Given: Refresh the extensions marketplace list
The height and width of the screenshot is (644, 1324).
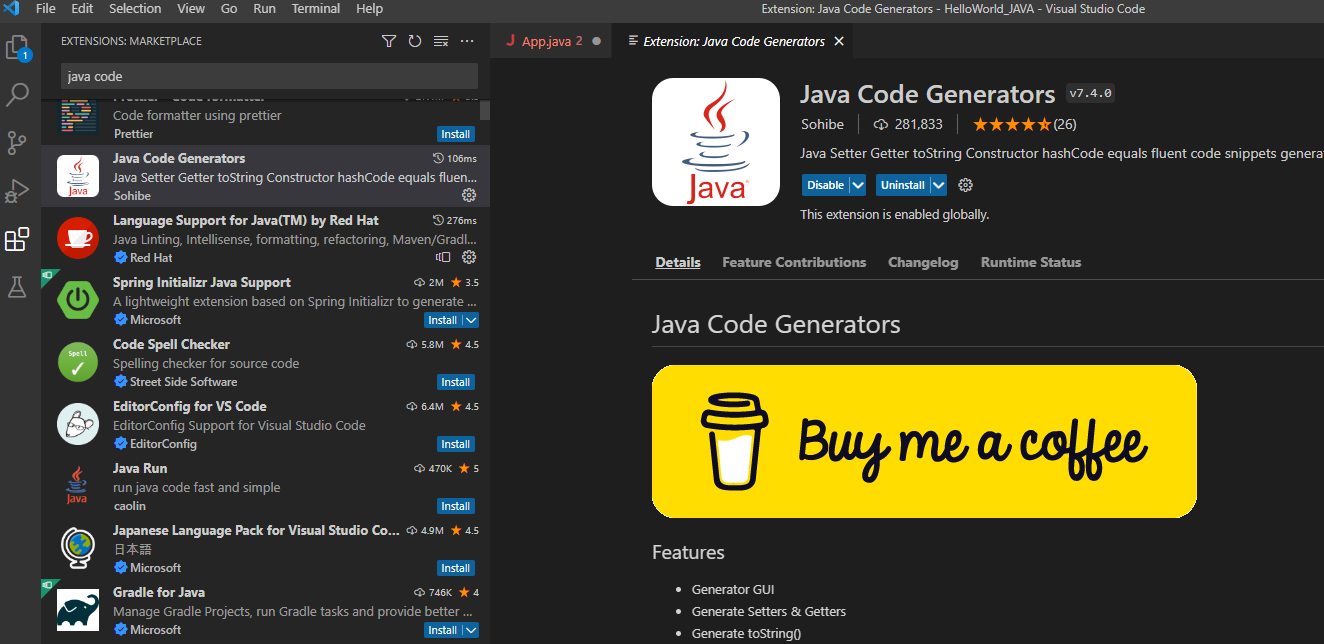Looking at the screenshot, I should point(415,41).
